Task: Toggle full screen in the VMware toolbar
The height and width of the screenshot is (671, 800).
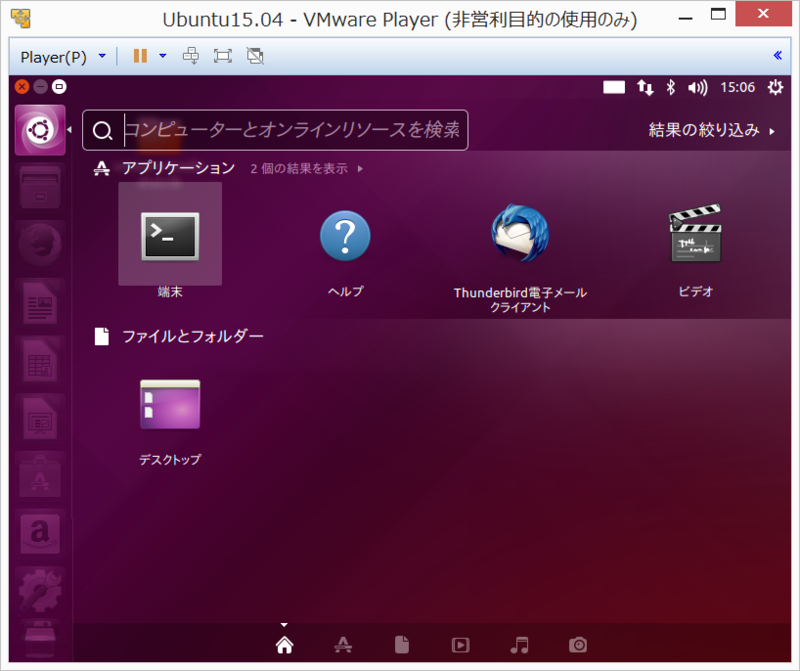Action: point(224,56)
